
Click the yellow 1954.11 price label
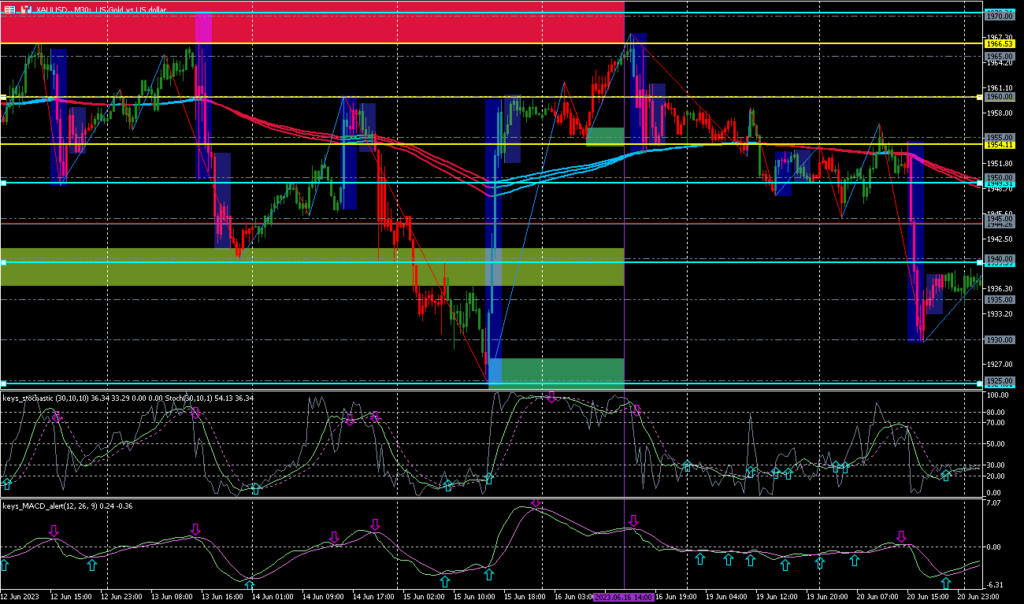[1000, 145]
